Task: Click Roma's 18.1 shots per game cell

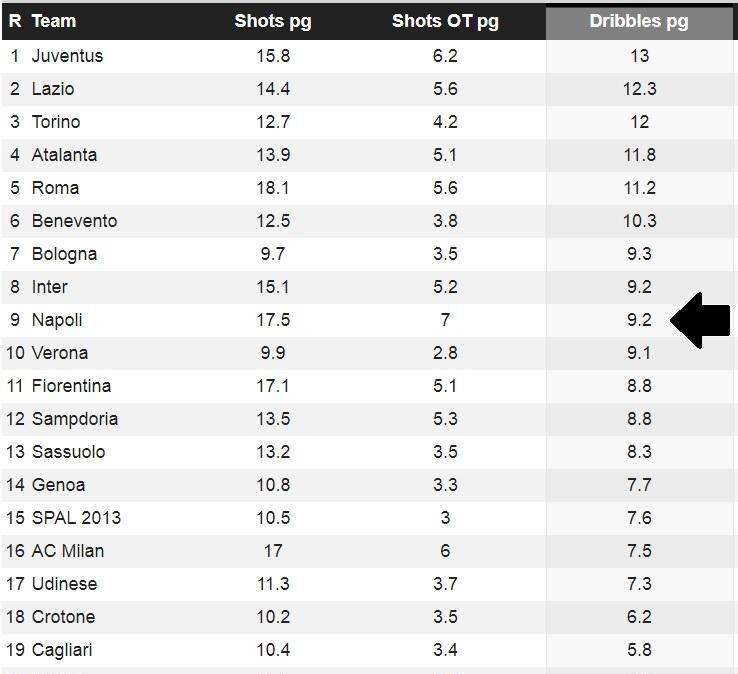Action: [x=272, y=188]
